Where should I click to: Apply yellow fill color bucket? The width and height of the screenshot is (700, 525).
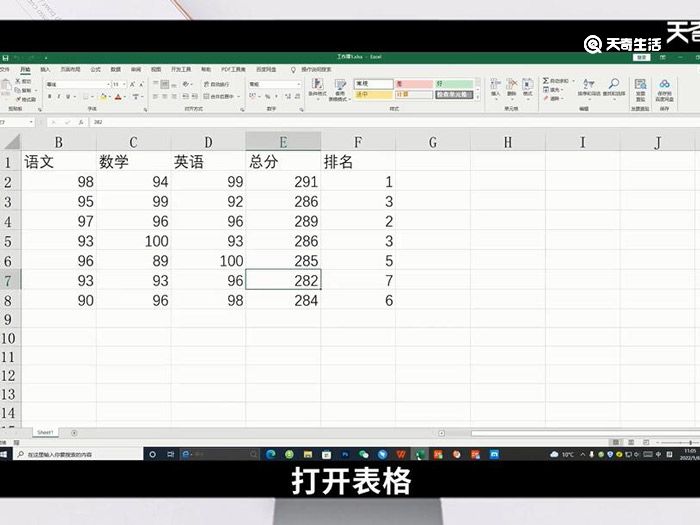(104, 96)
